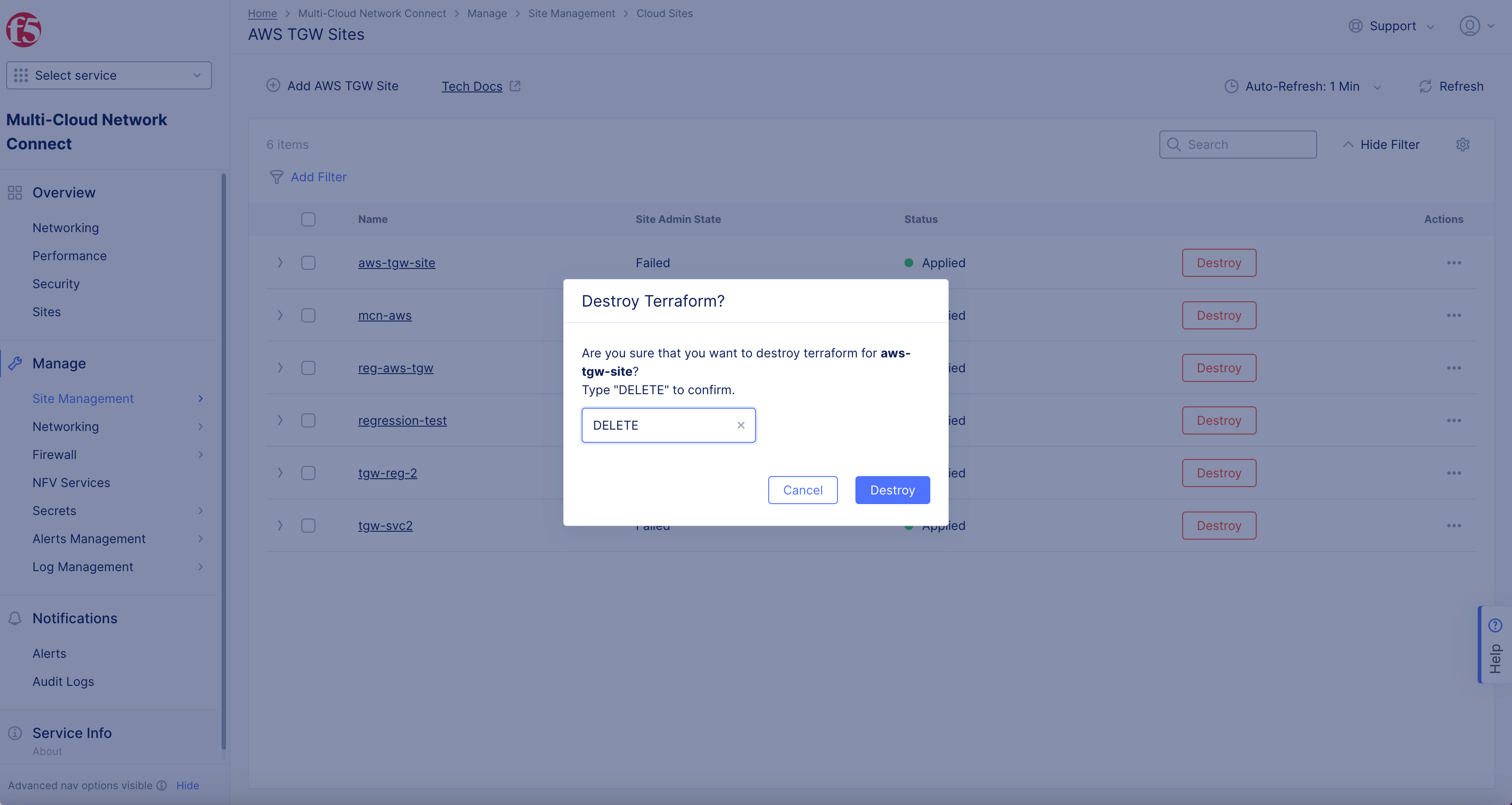Click the Refresh icon
The width and height of the screenshot is (1512, 805).
pos(1425,86)
